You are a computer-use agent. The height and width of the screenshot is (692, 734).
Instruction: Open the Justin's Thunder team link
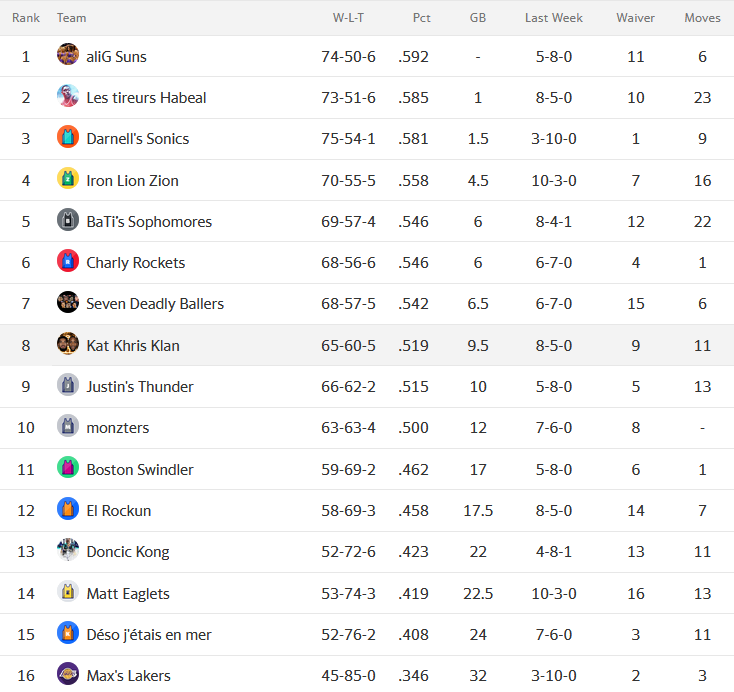[x=139, y=387]
